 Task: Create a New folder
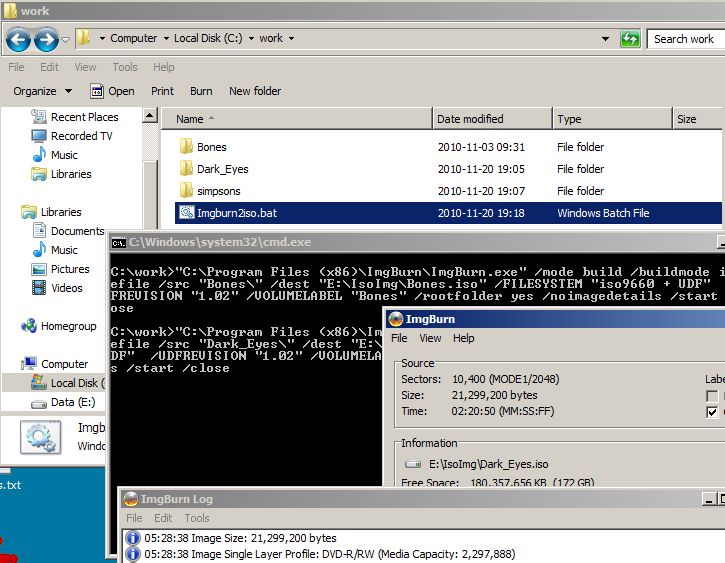(255, 91)
